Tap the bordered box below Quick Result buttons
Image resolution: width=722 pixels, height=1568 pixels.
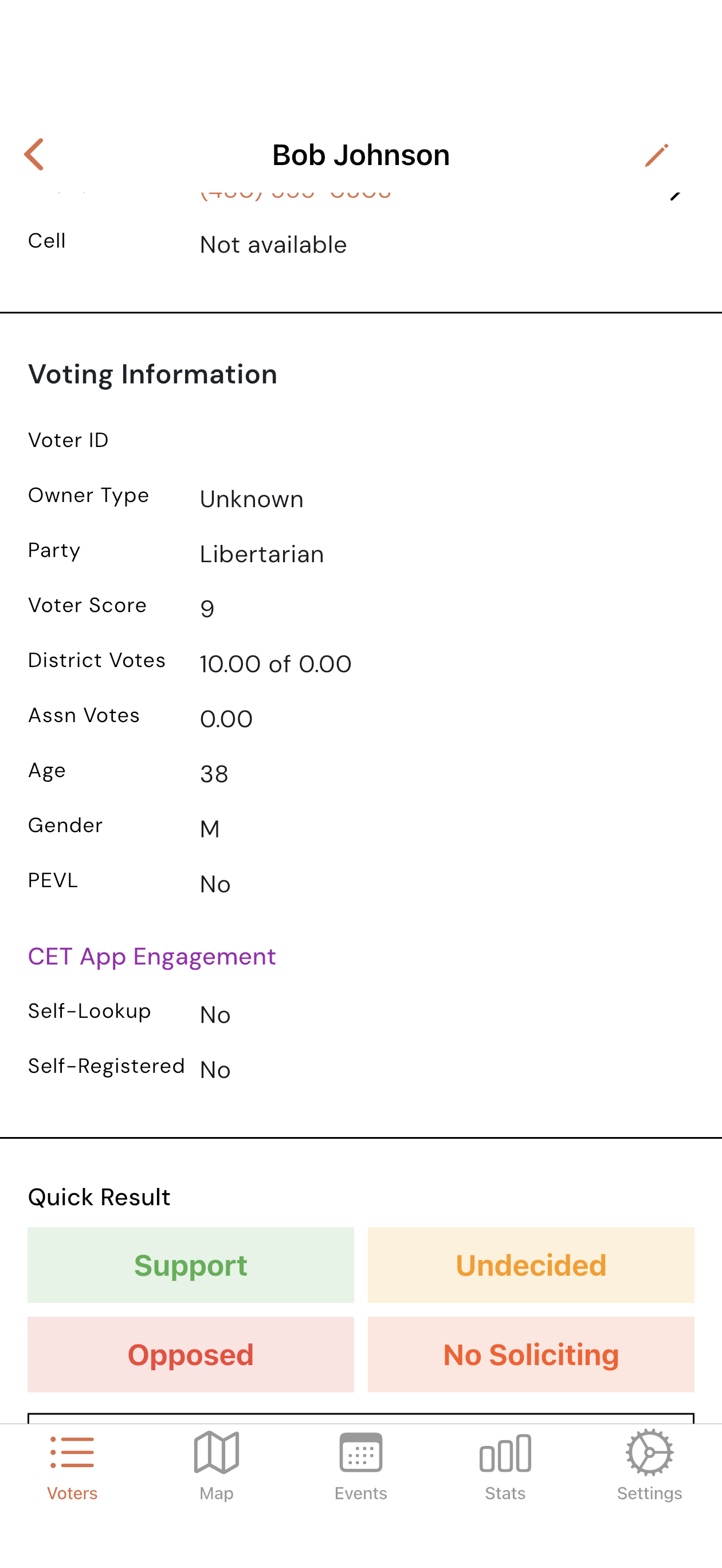[x=360, y=1418]
